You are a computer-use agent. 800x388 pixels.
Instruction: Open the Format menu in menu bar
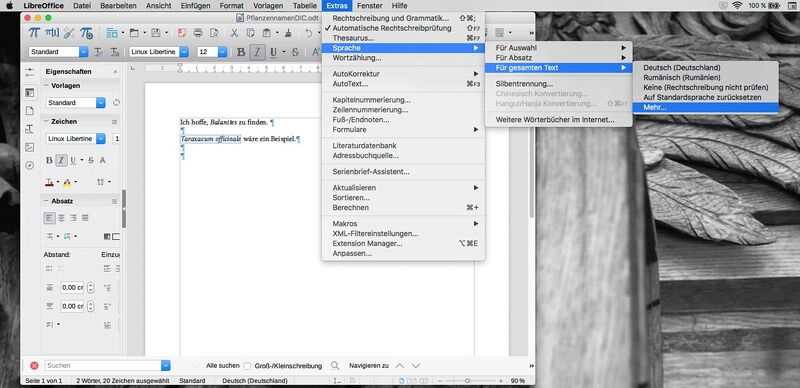(x=231, y=6)
